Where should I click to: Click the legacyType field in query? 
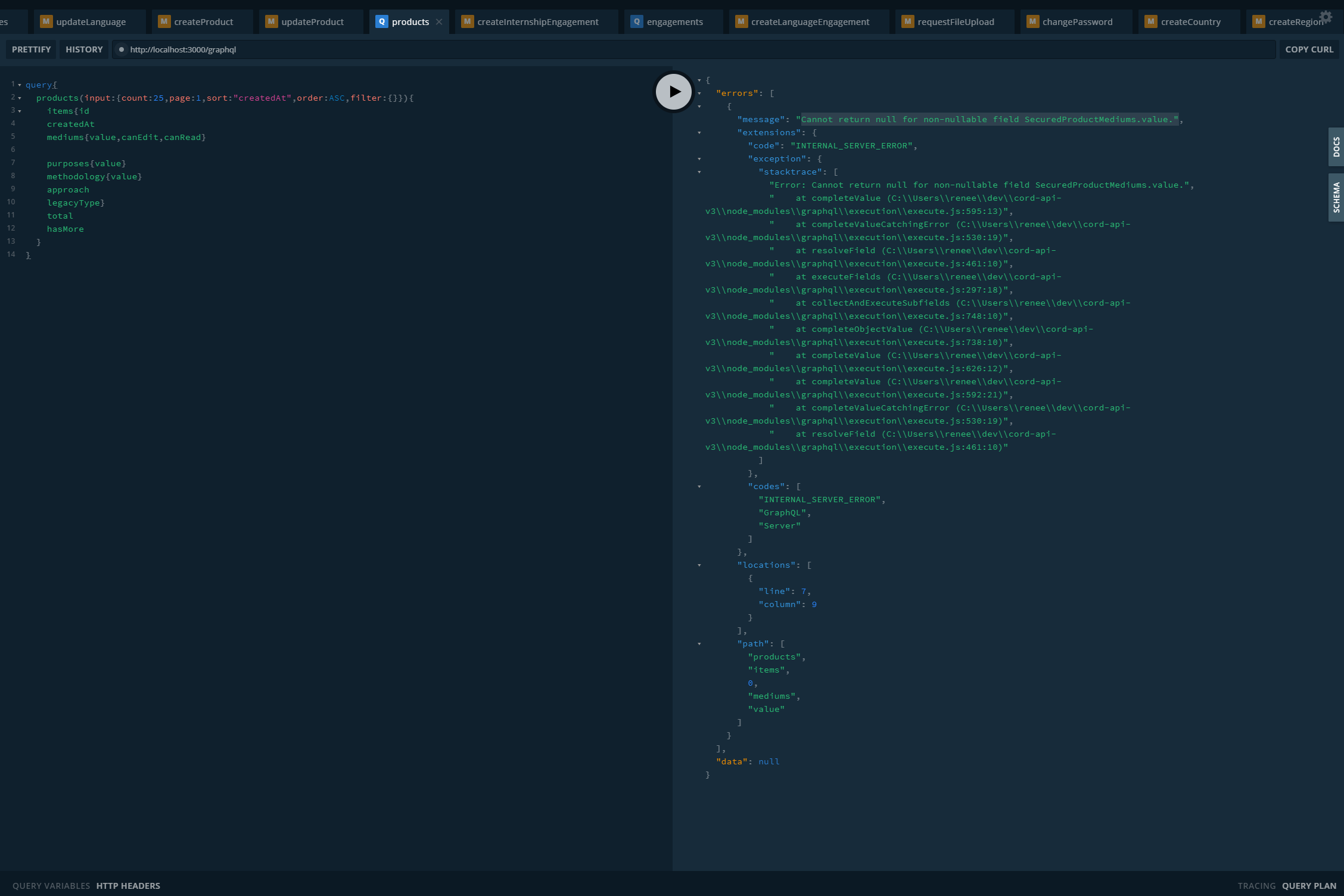tap(73, 203)
